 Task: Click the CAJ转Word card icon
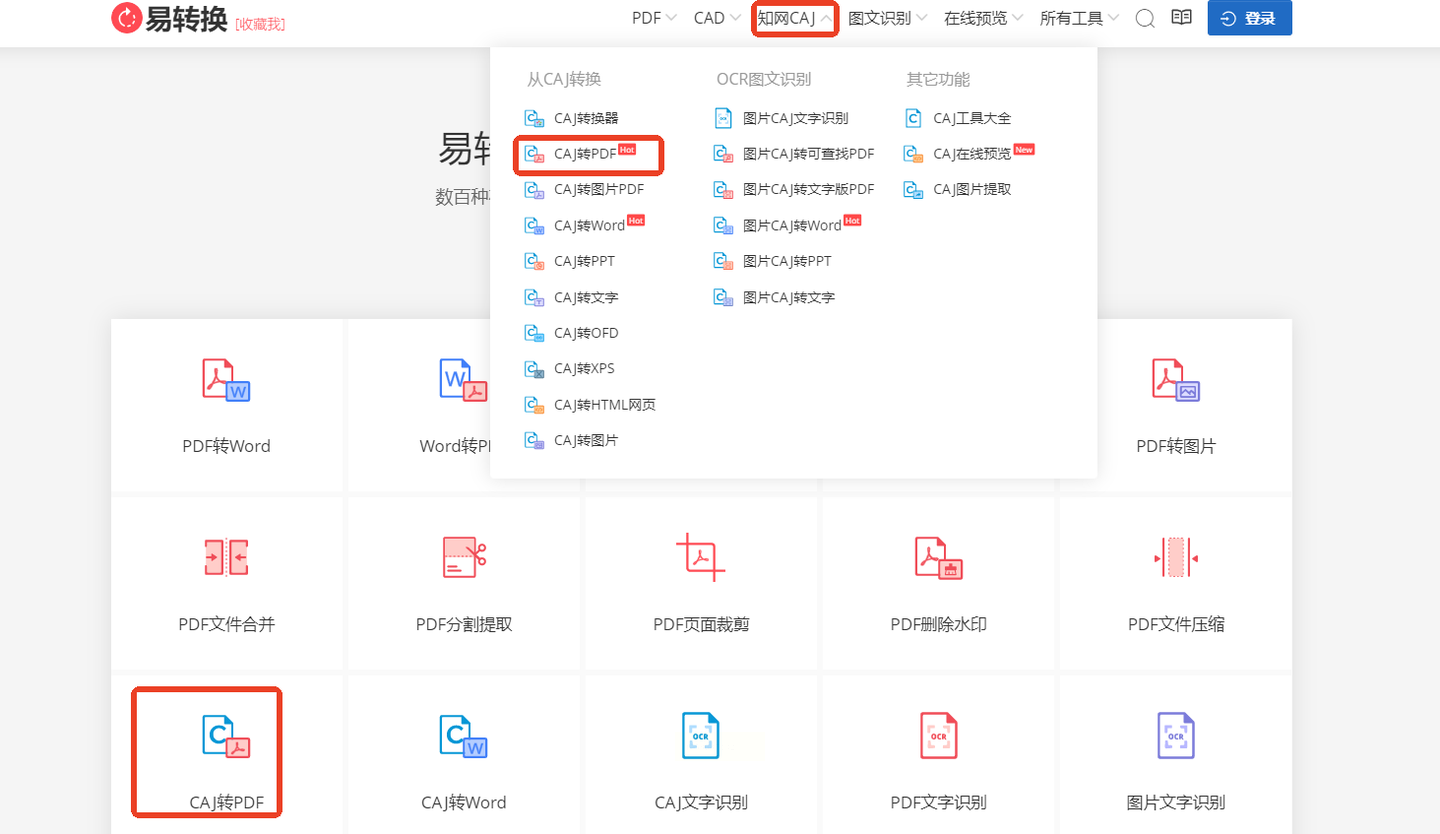464,736
